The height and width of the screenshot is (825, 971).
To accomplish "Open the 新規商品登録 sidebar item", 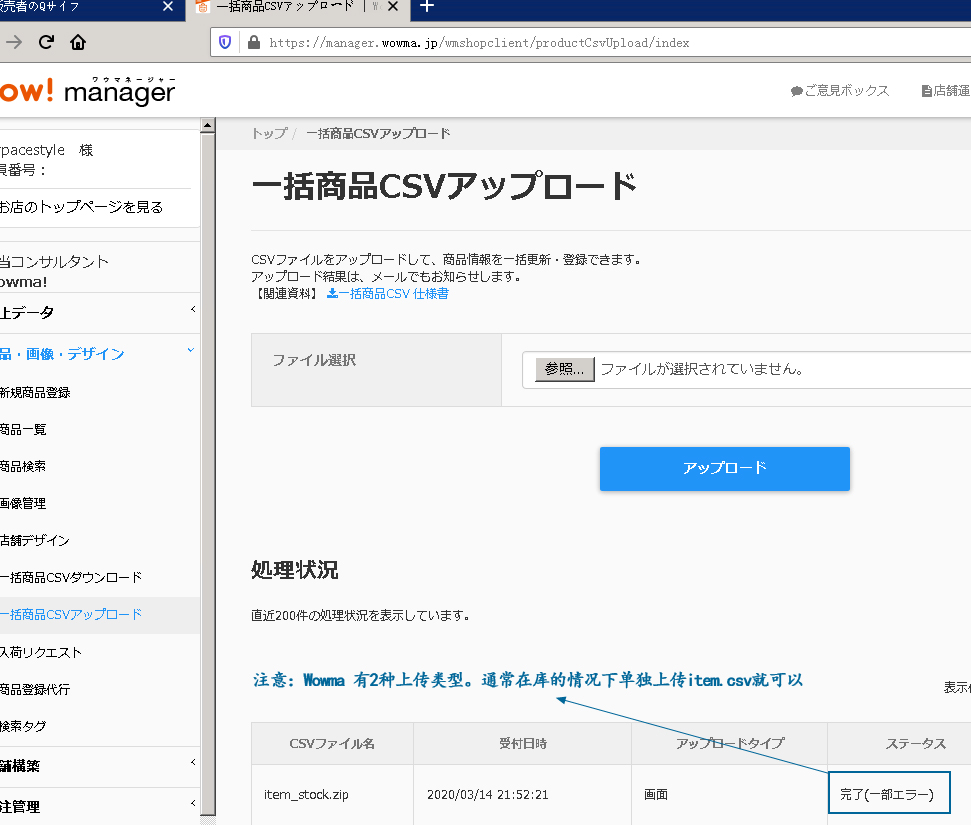I will [36, 393].
